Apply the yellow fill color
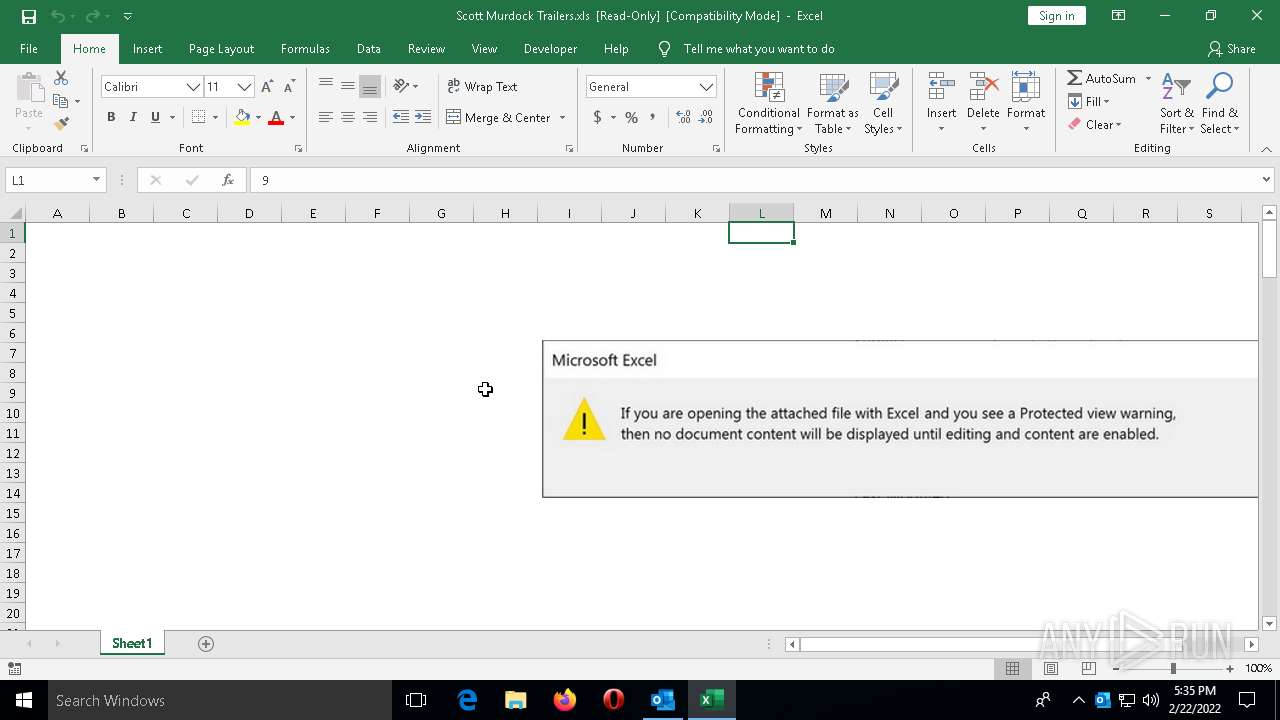The image size is (1280, 720). 242,117
